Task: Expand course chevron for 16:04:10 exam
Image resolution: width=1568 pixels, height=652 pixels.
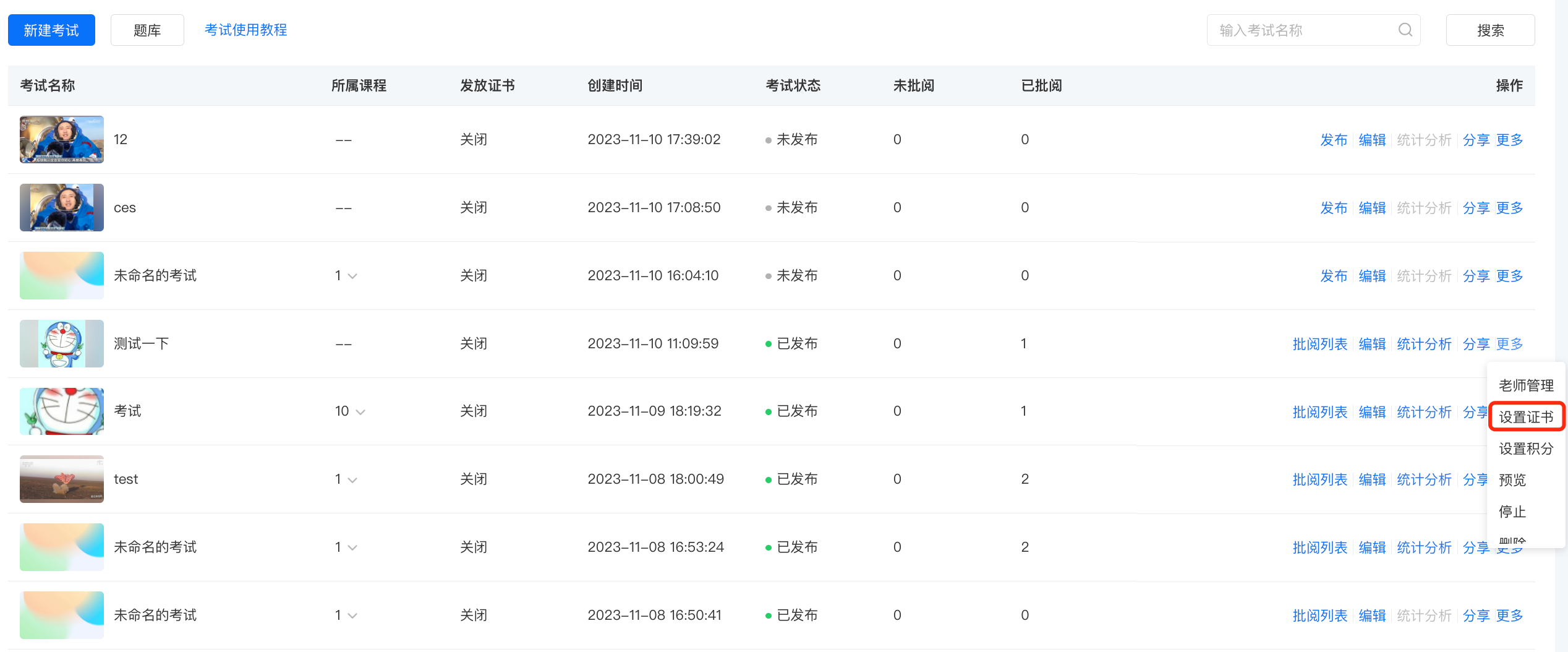Action: tap(352, 277)
